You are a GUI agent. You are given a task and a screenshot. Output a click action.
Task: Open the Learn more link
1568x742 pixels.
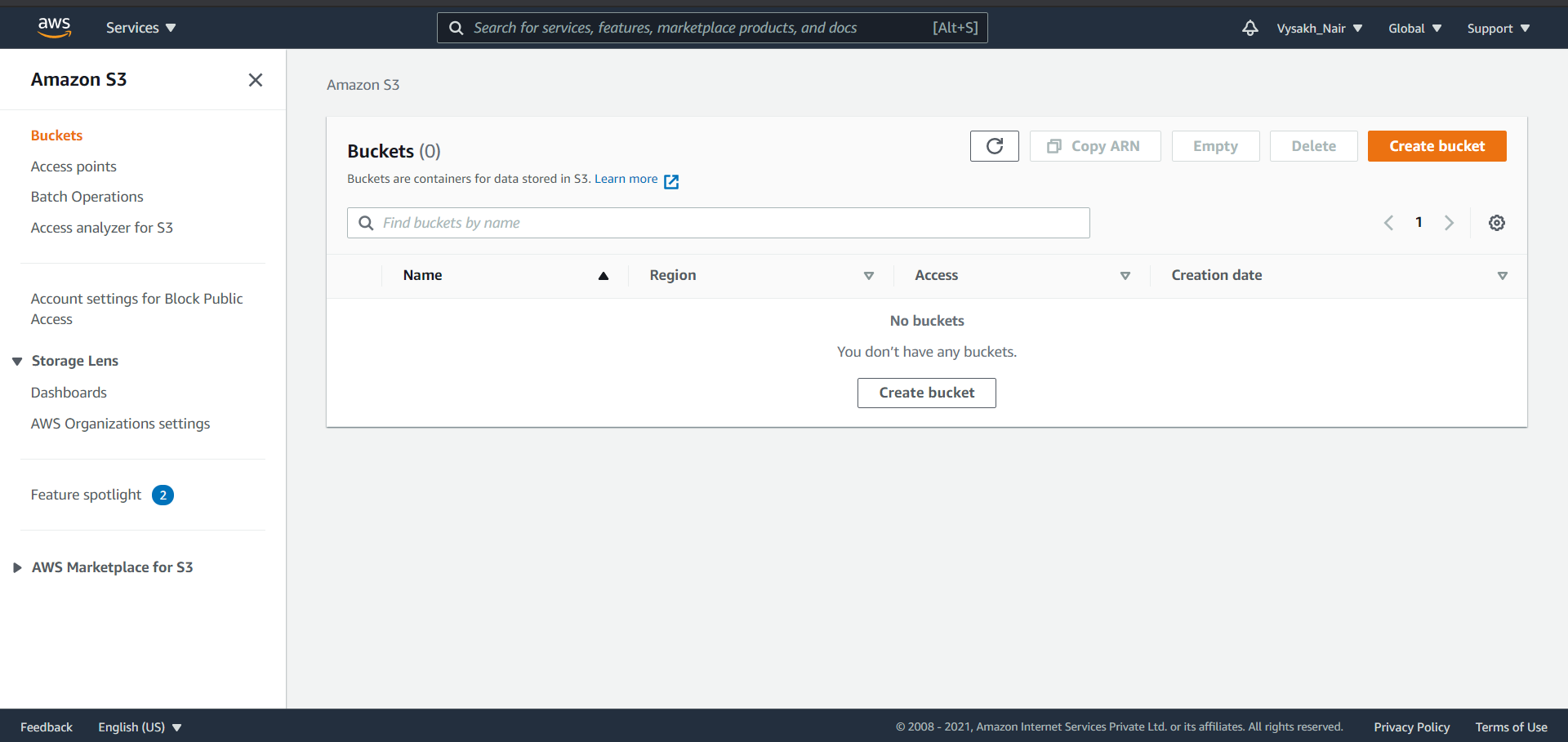pos(626,179)
